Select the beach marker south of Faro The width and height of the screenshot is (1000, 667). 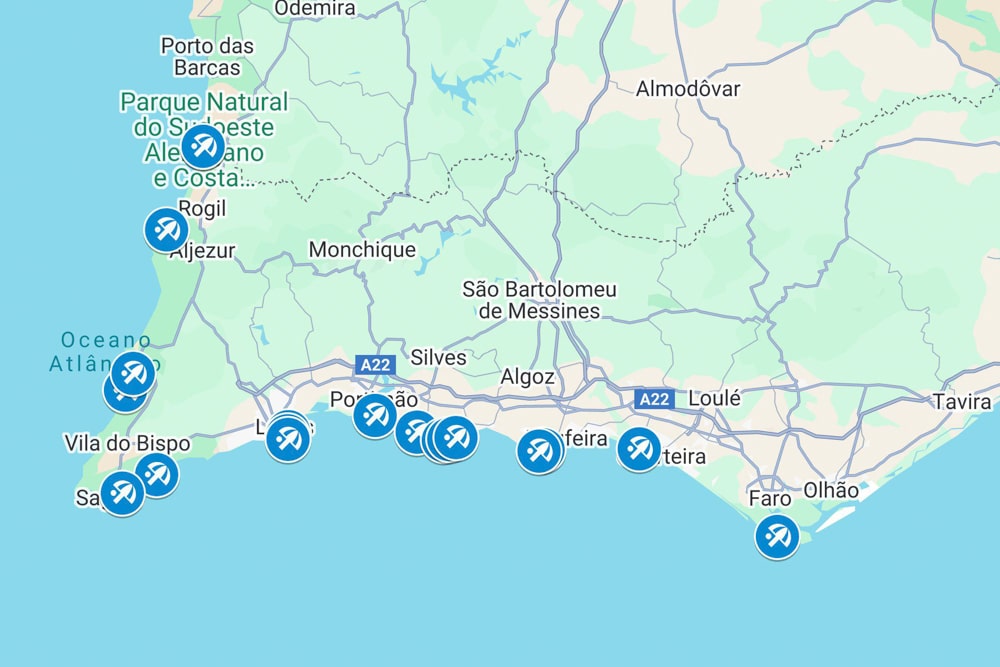click(x=777, y=536)
